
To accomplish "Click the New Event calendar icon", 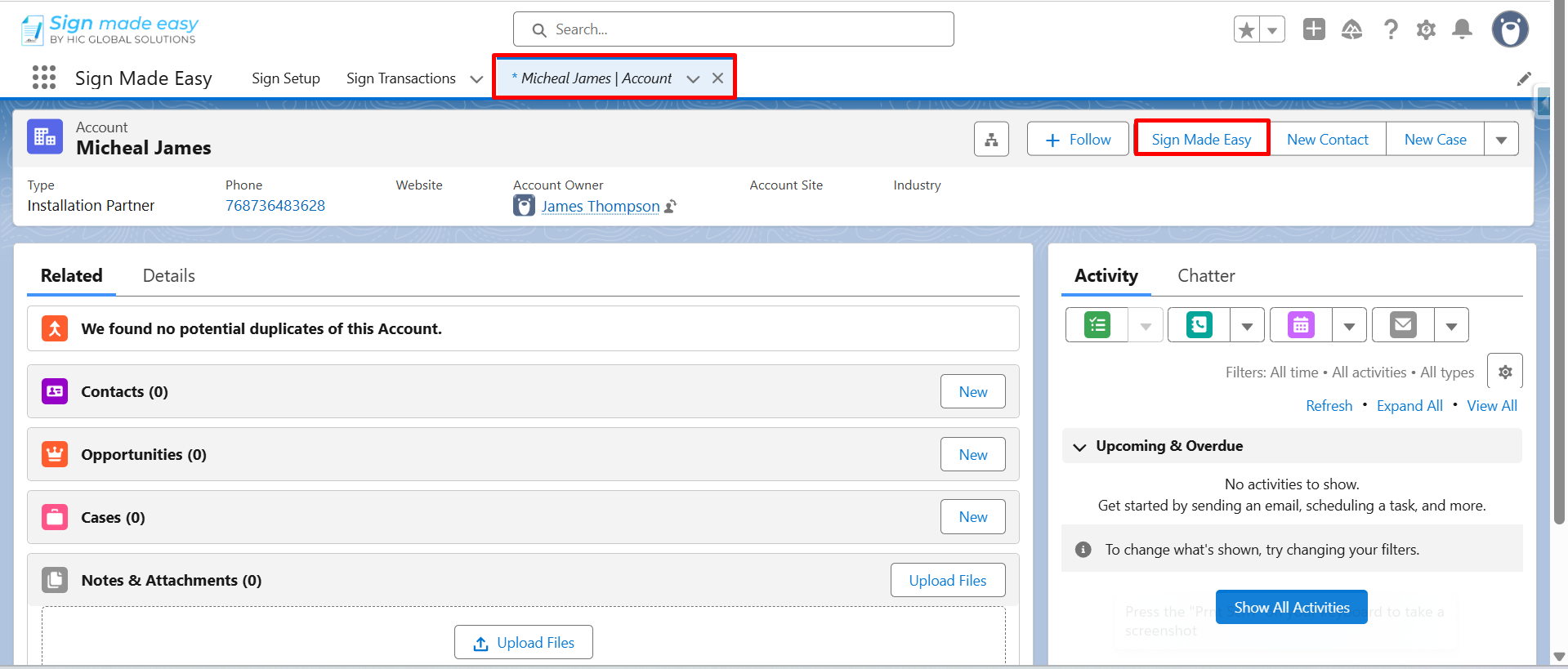I will (x=1301, y=325).
